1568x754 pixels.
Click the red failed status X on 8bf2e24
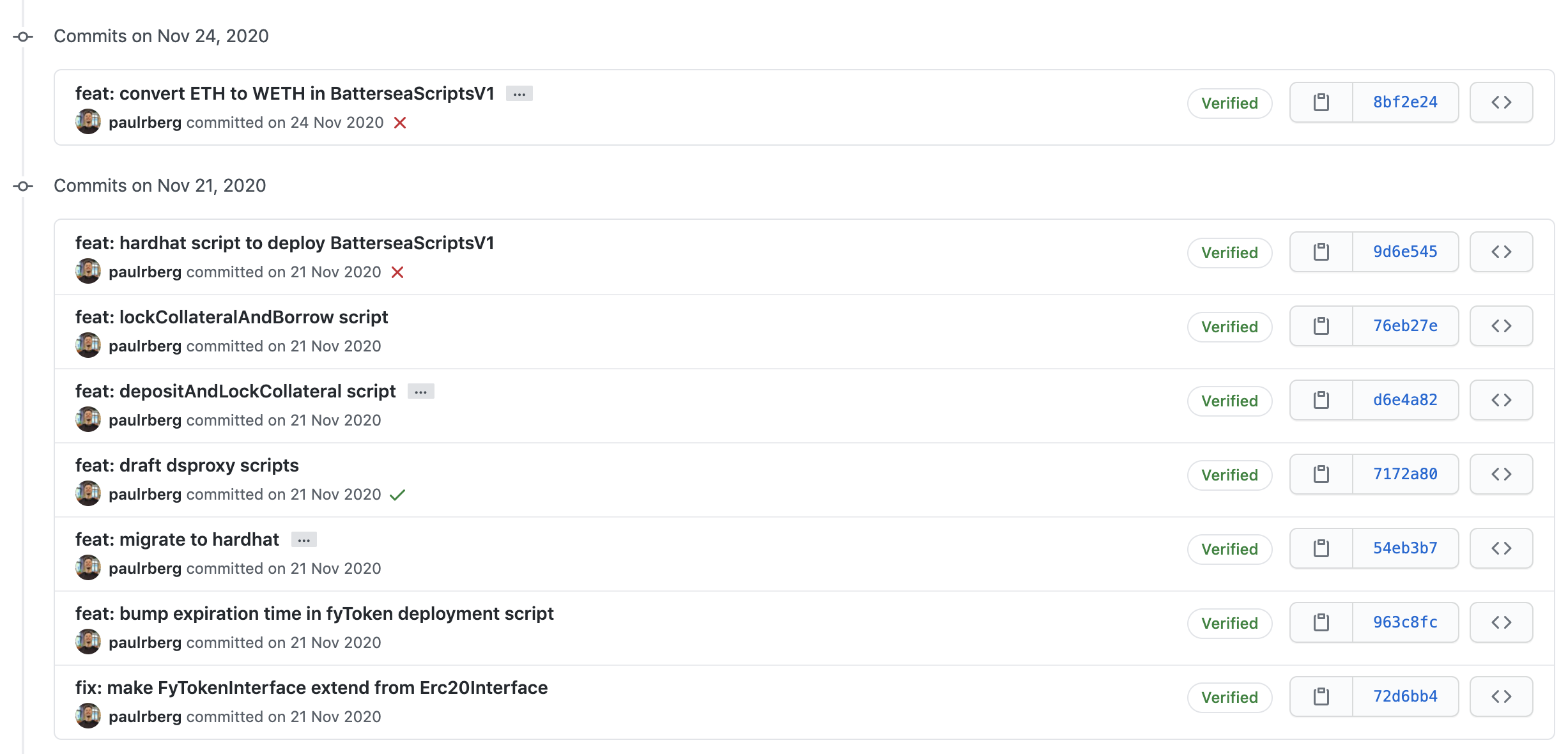coord(400,123)
